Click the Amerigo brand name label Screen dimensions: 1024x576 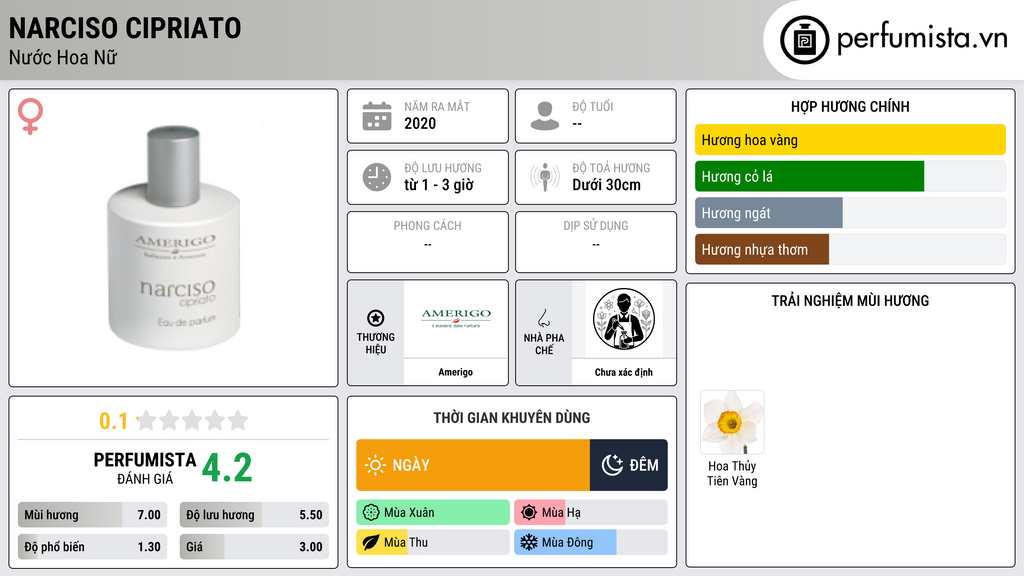(455, 372)
